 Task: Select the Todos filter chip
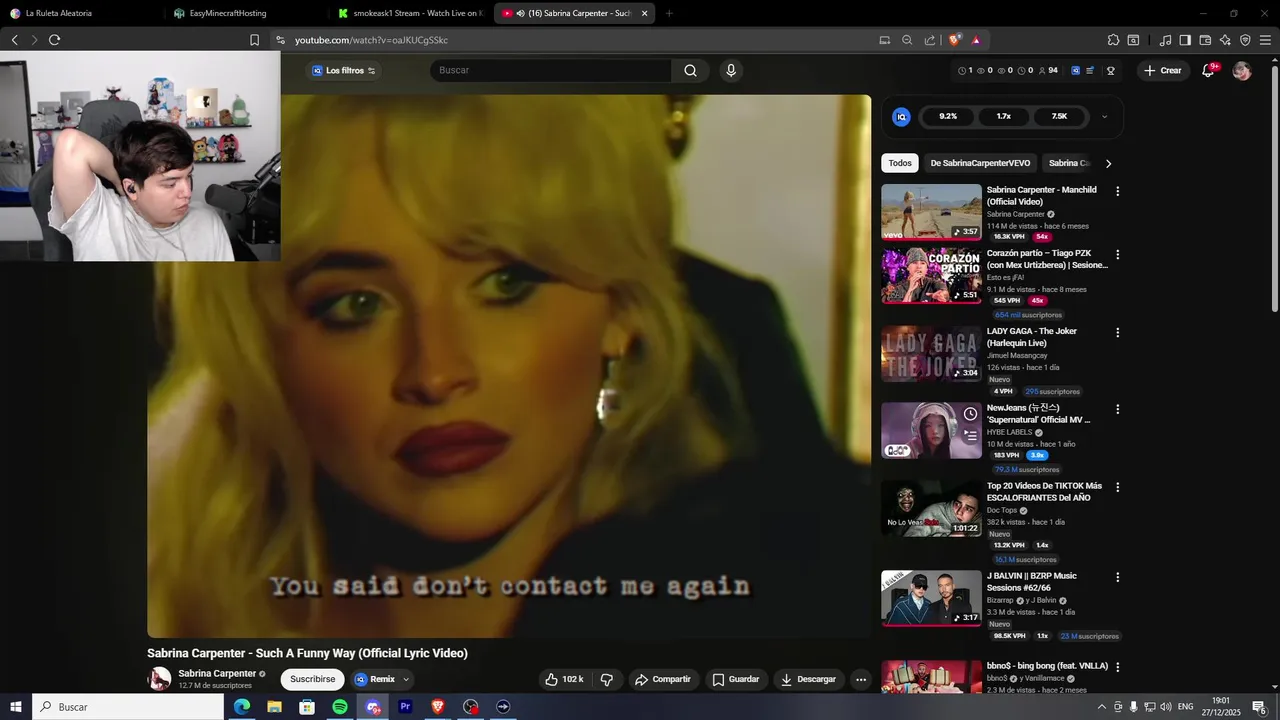[900, 163]
